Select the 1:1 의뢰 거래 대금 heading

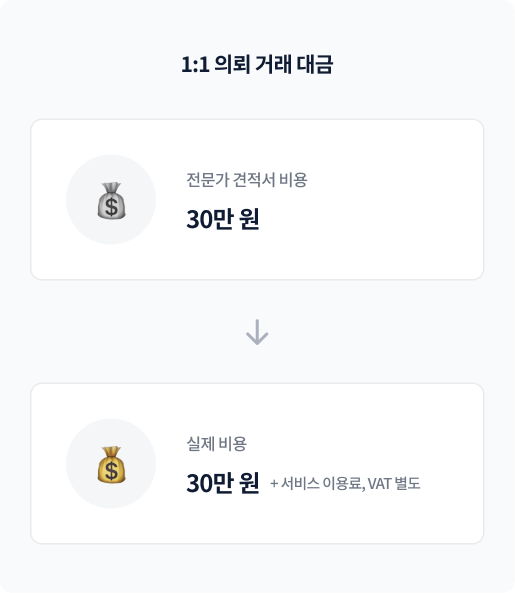click(x=257, y=64)
